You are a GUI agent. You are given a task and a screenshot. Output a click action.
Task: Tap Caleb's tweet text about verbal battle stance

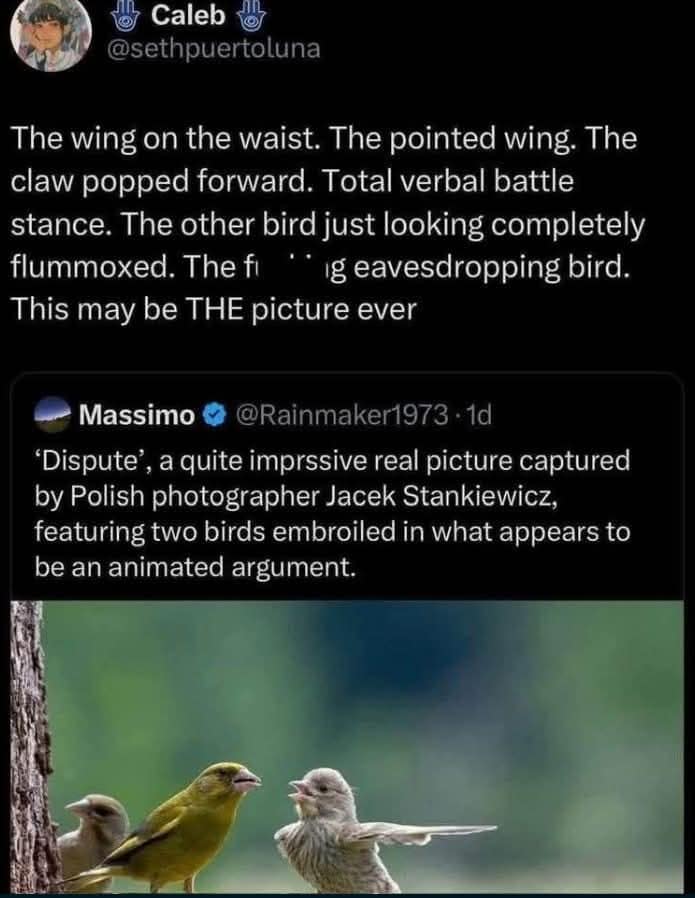point(327,224)
